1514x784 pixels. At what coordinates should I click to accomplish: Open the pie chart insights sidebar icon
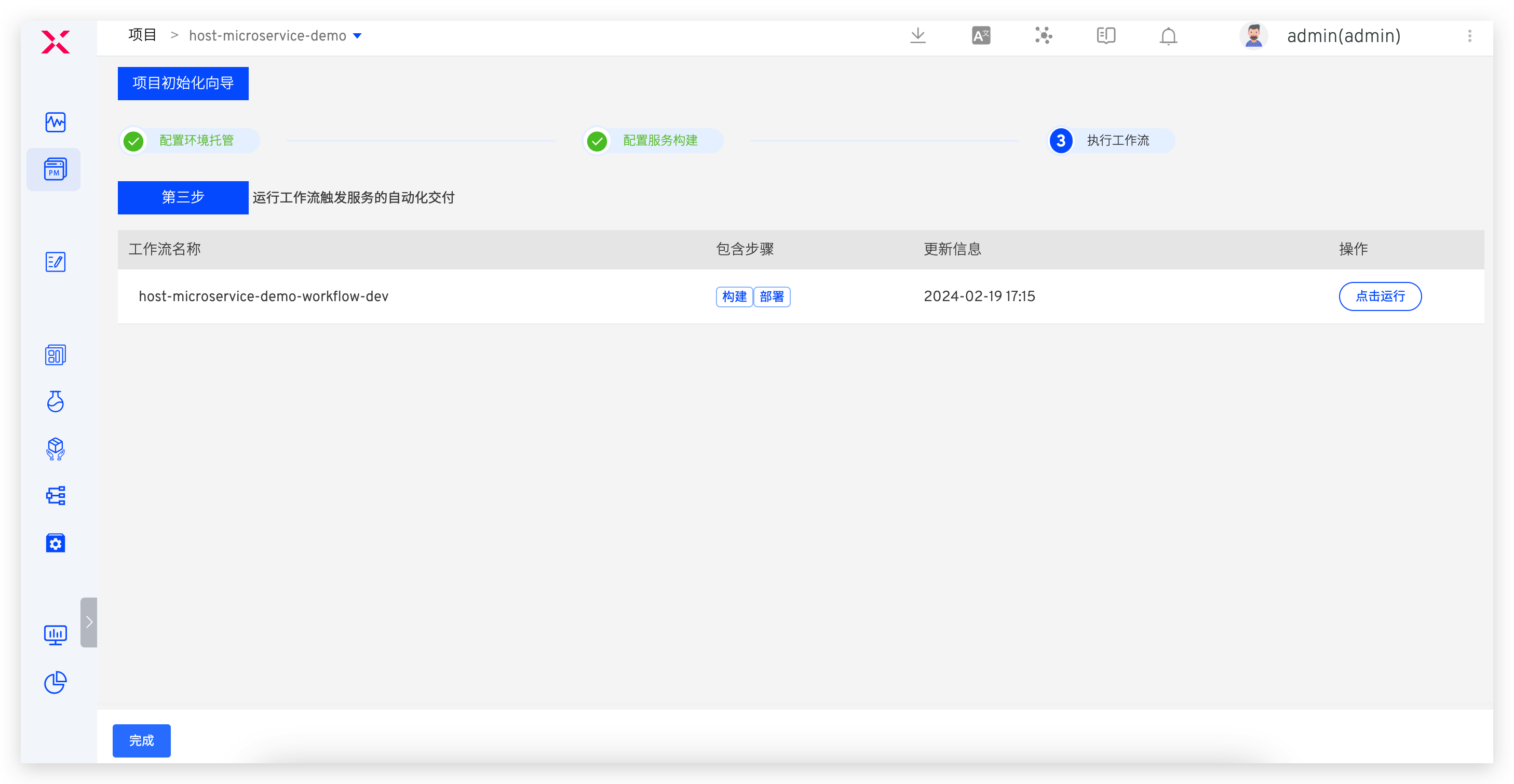pyautogui.click(x=55, y=682)
